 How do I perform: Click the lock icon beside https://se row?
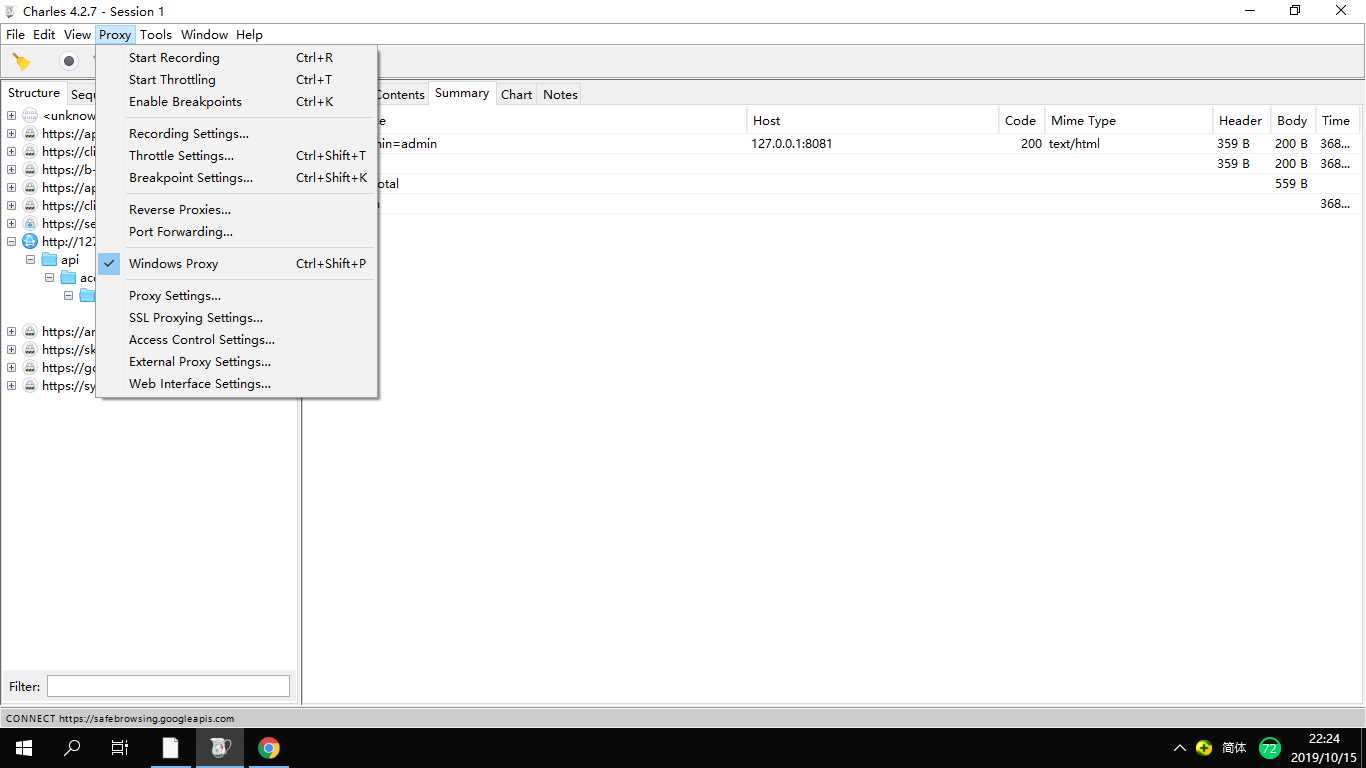pyautogui.click(x=30, y=223)
